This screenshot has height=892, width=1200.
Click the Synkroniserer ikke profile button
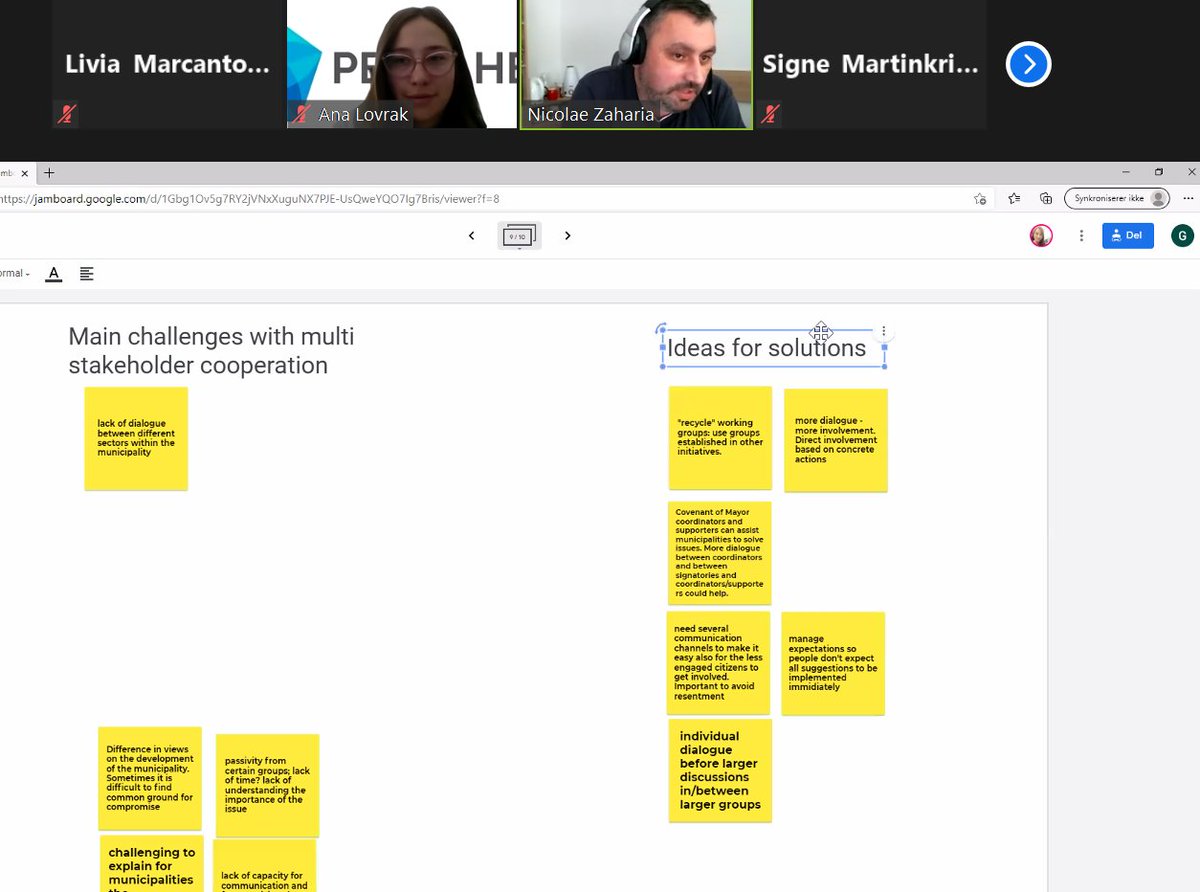tap(1116, 199)
